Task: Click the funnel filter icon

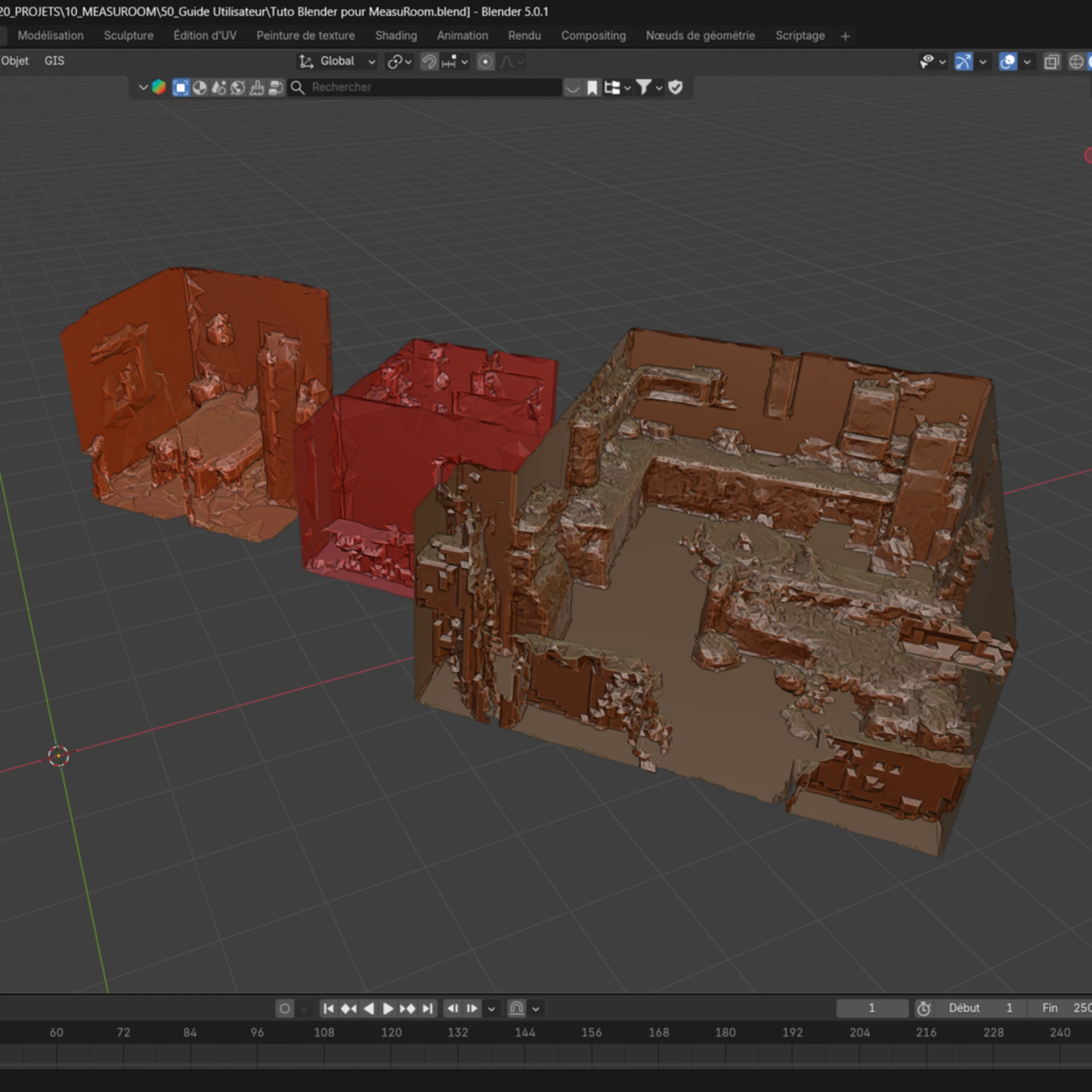Action: point(644,88)
